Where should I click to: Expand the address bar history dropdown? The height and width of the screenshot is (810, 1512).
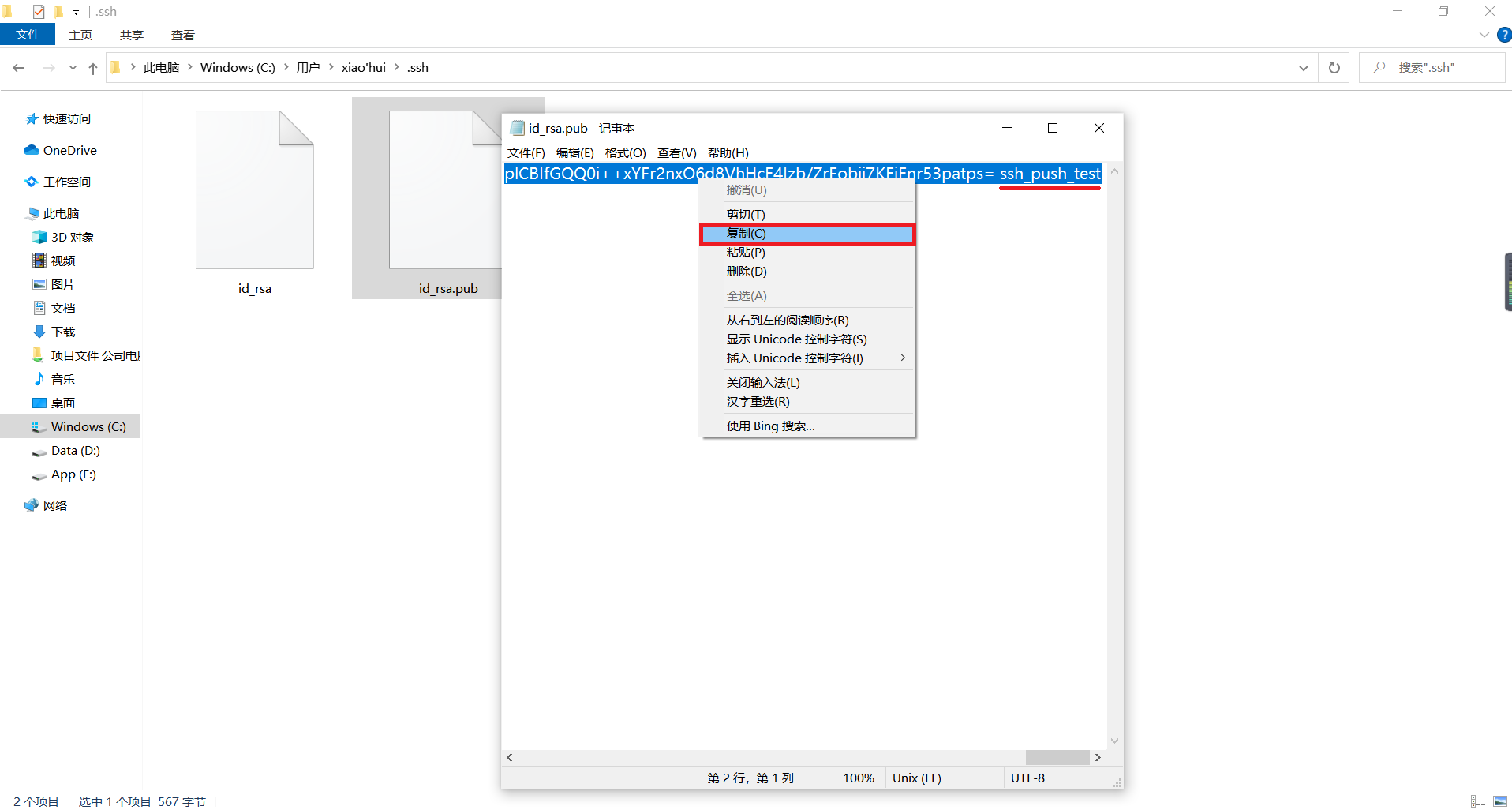point(1304,68)
